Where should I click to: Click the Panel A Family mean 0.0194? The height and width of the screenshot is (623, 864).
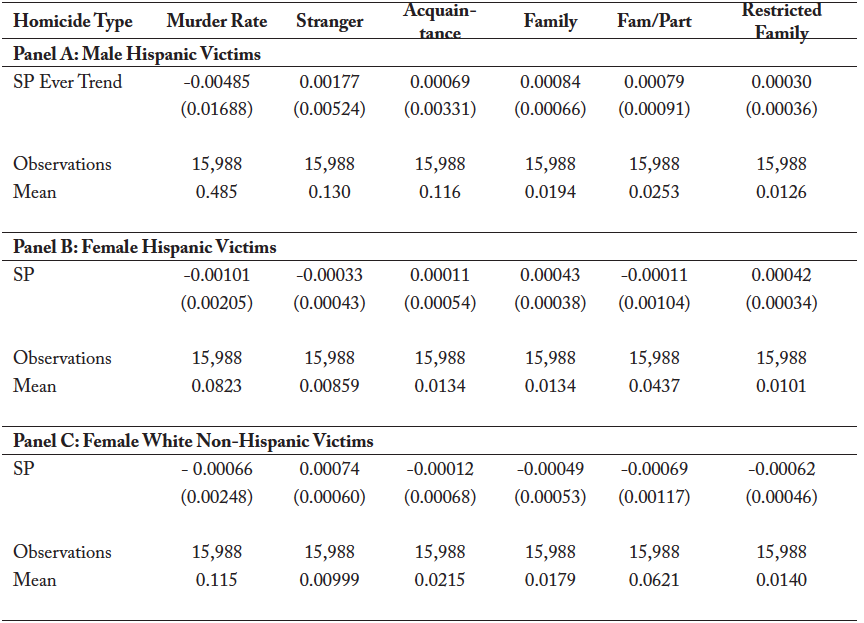click(x=550, y=192)
